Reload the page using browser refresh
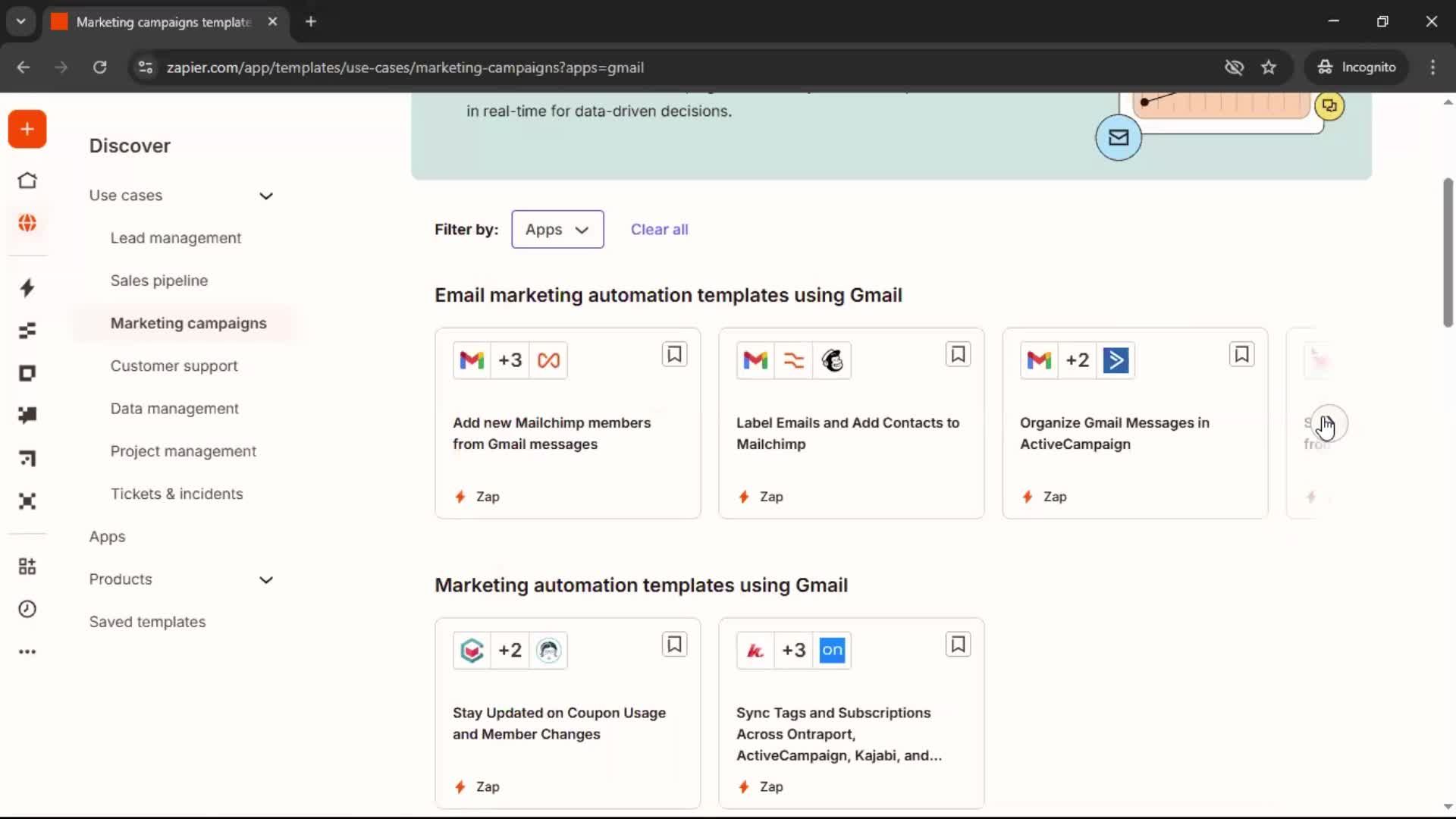Viewport: 1456px width, 819px height. tap(99, 67)
